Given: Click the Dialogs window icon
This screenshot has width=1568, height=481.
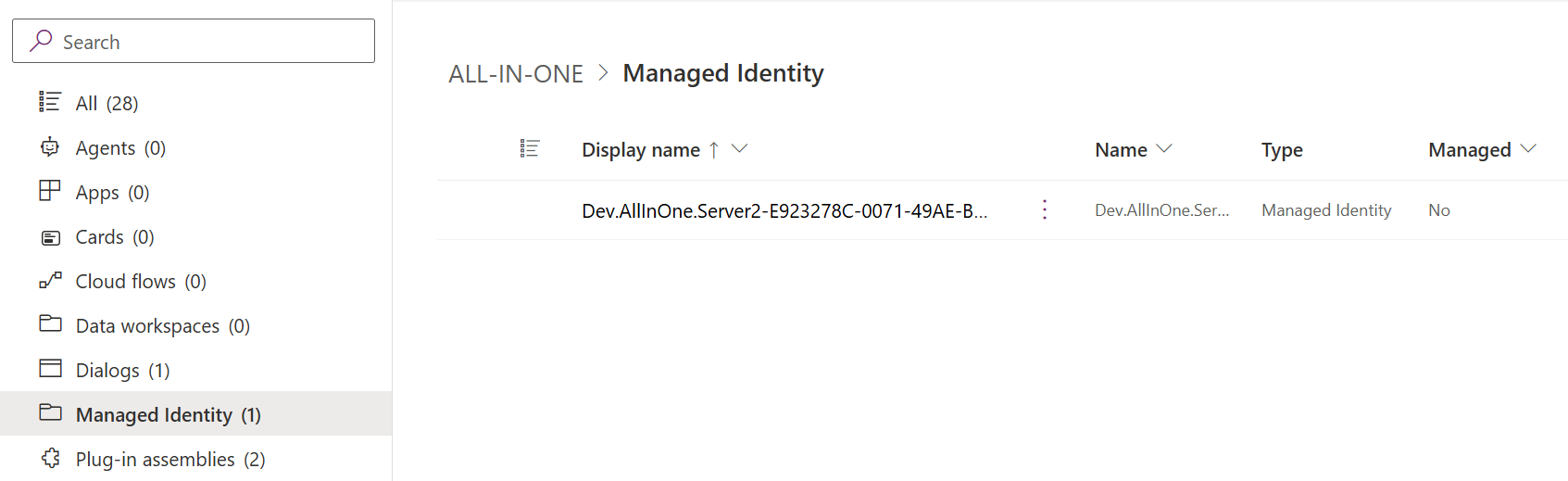Looking at the screenshot, I should (50, 368).
